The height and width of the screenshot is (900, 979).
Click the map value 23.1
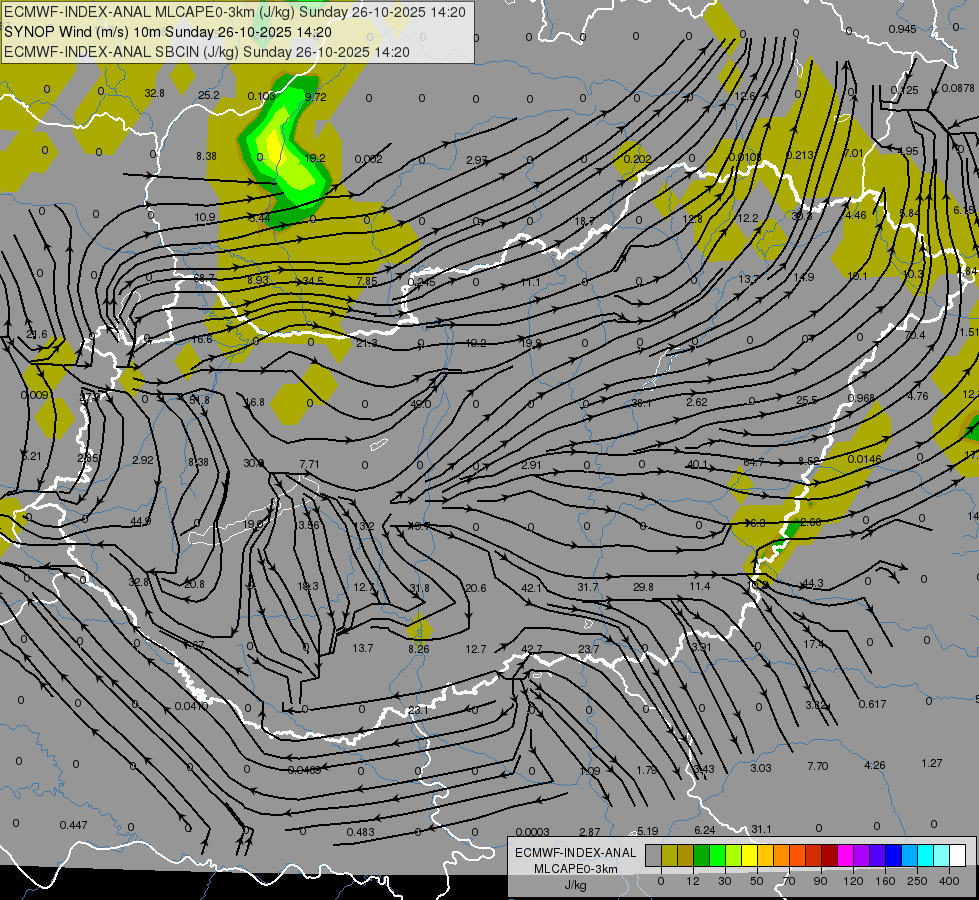418,710
